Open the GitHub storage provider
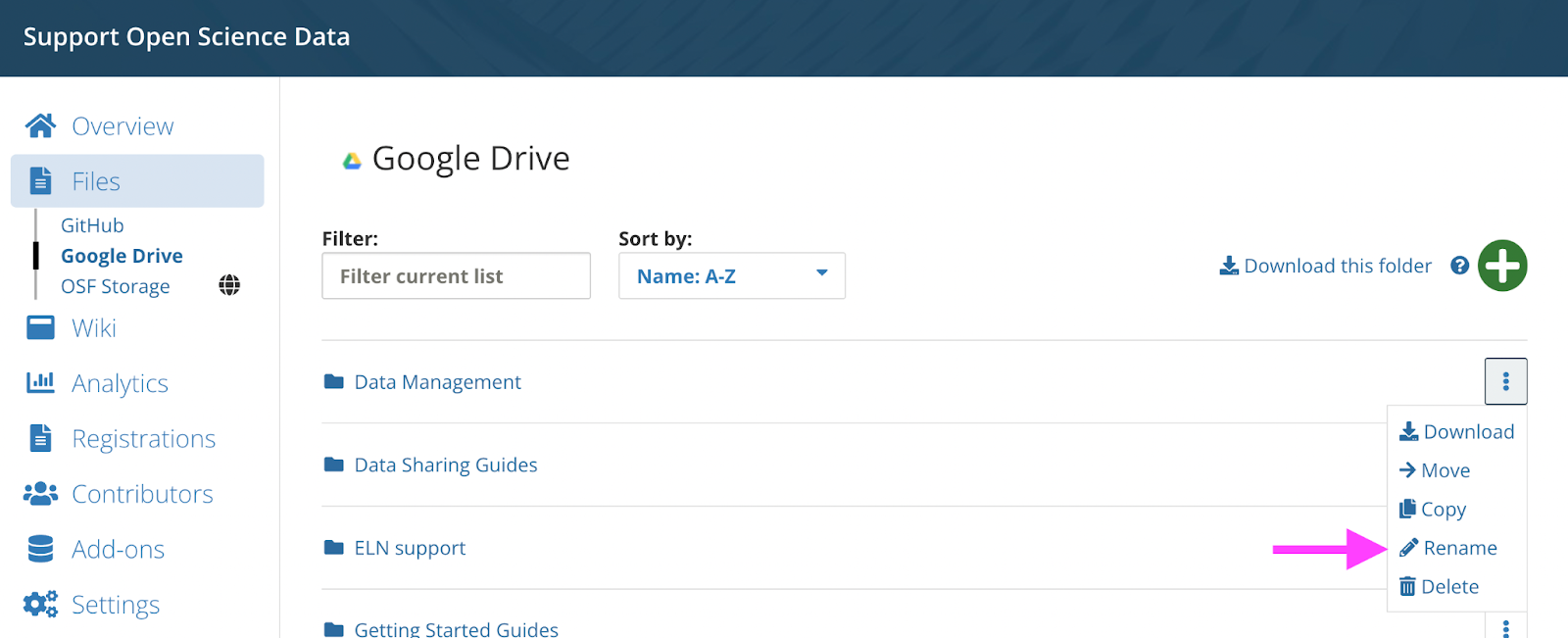 point(92,225)
